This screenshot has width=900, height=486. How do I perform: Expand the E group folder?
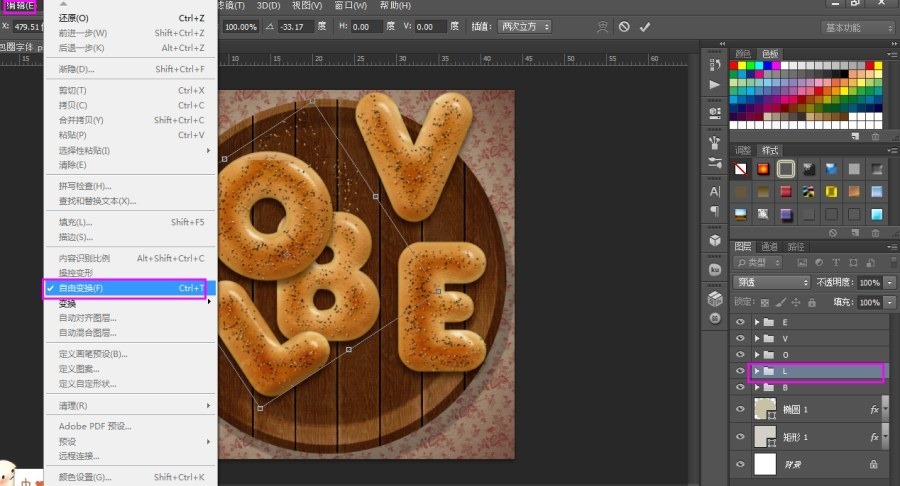pos(757,322)
